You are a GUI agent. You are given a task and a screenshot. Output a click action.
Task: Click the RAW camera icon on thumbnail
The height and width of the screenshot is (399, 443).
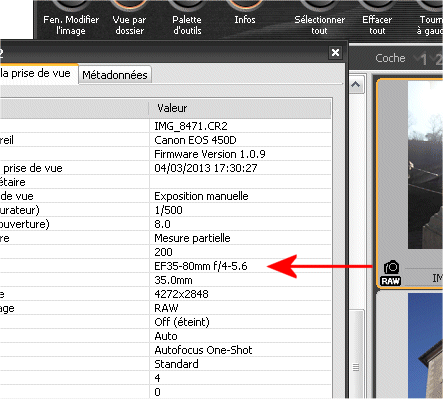391,273
